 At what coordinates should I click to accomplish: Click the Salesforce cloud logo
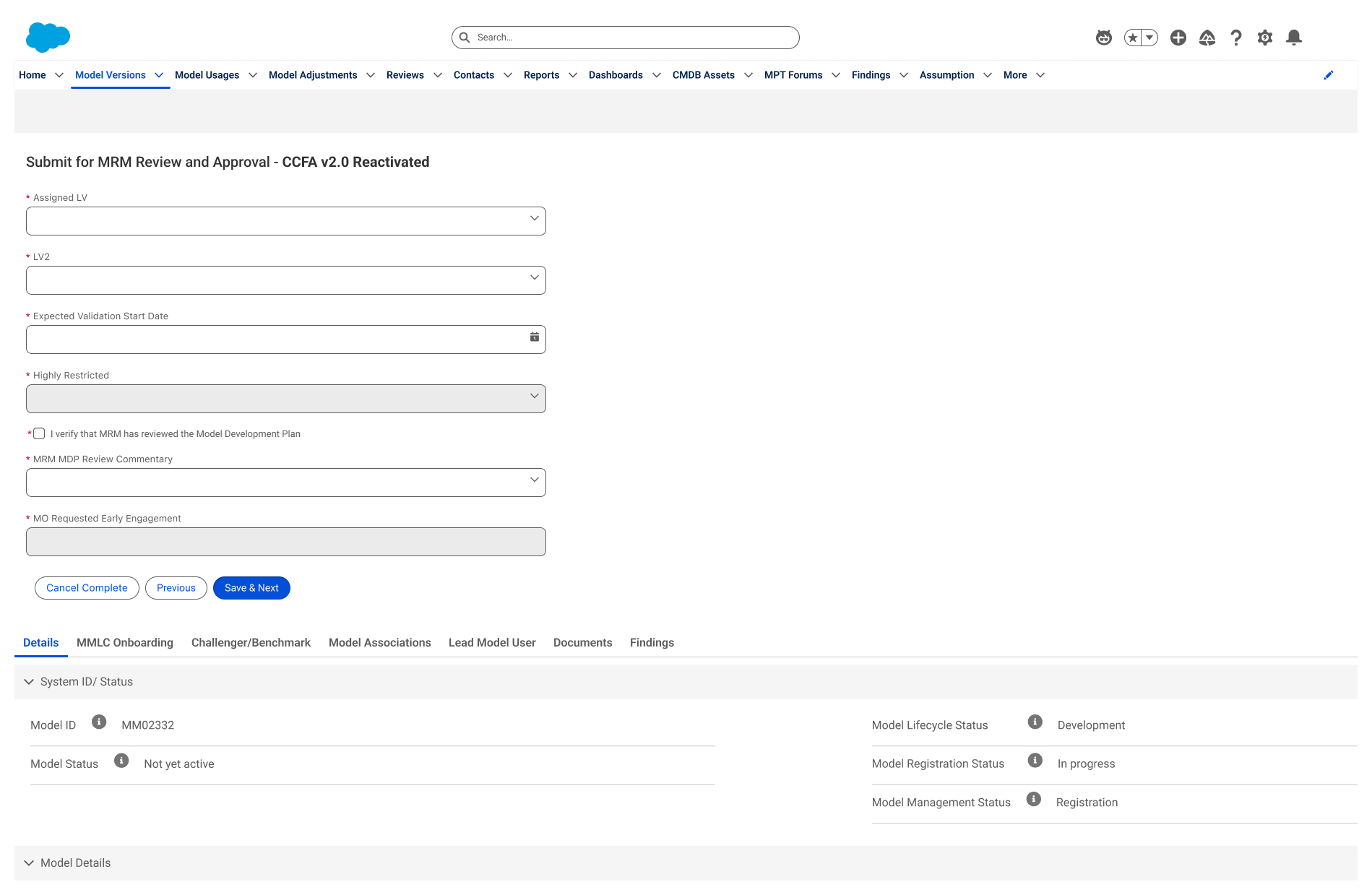coord(48,37)
